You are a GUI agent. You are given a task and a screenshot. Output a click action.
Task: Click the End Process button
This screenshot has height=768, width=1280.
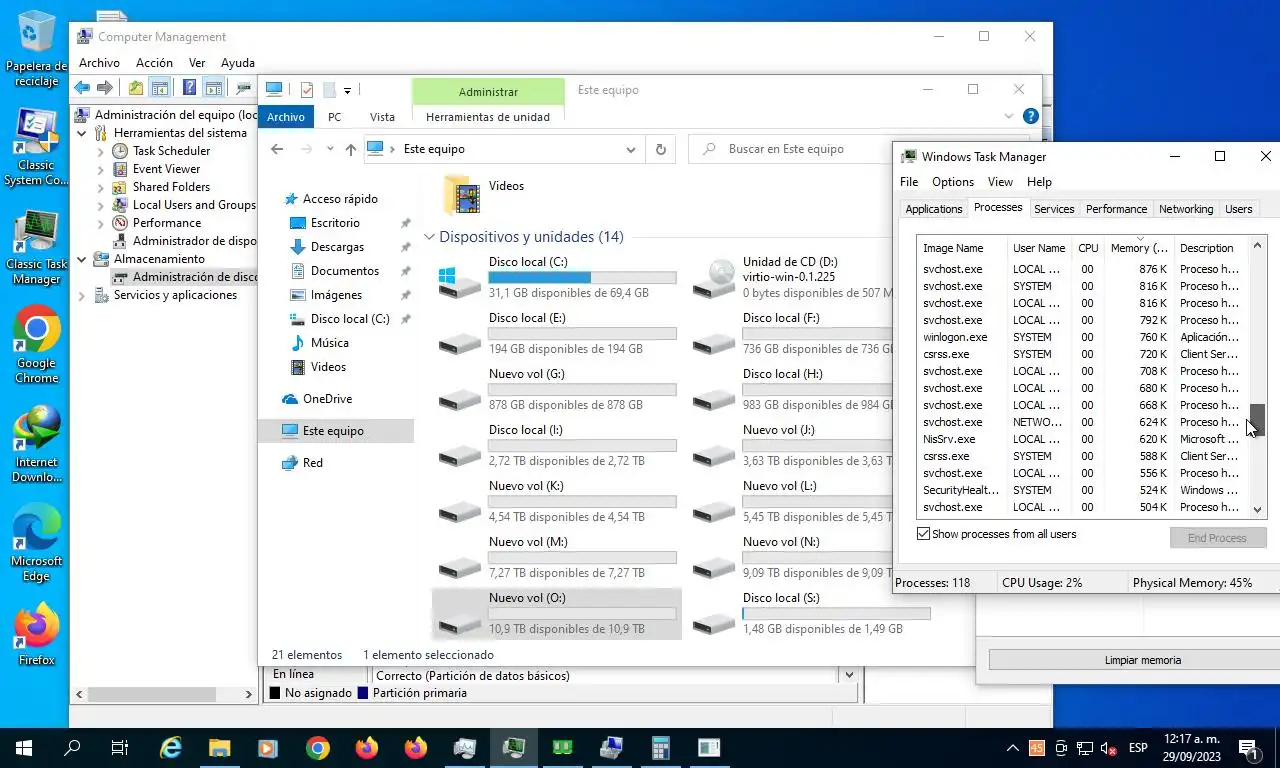tap(1217, 538)
